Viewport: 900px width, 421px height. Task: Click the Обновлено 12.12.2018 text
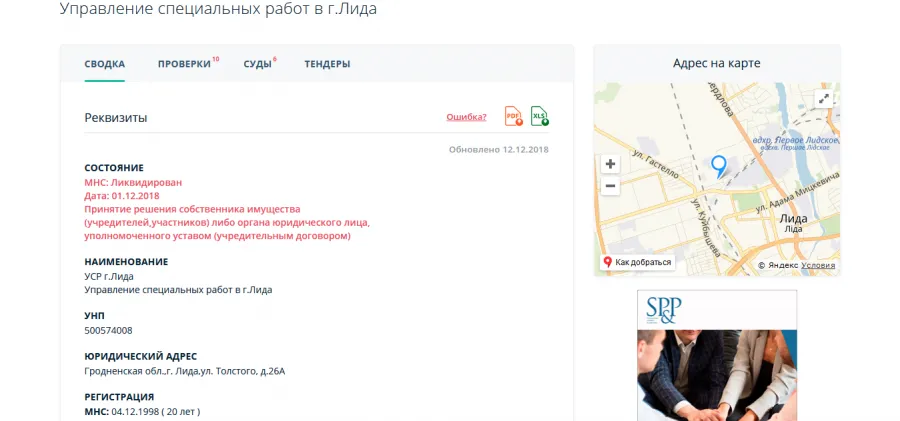[x=499, y=149]
